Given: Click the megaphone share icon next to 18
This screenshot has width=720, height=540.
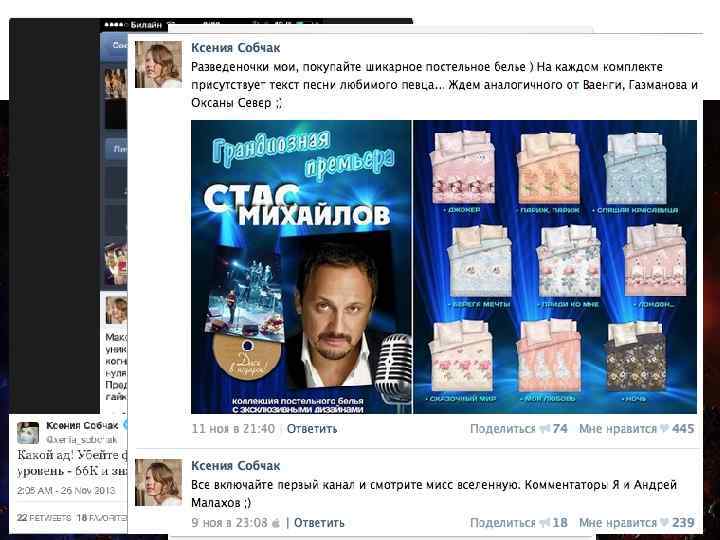Looking at the screenshot, I should 545,523.
